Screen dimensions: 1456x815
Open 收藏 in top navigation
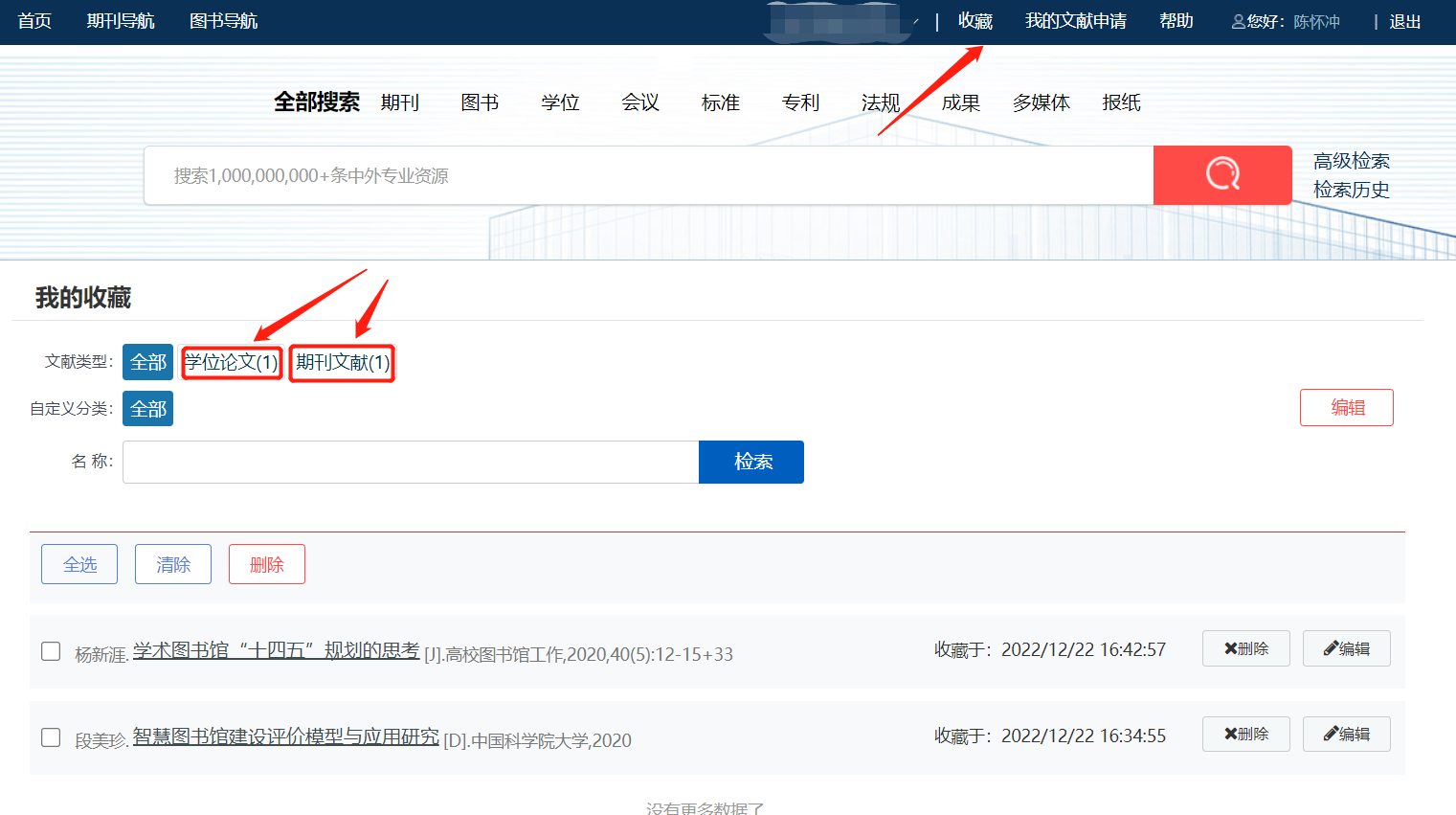point(974,21)
